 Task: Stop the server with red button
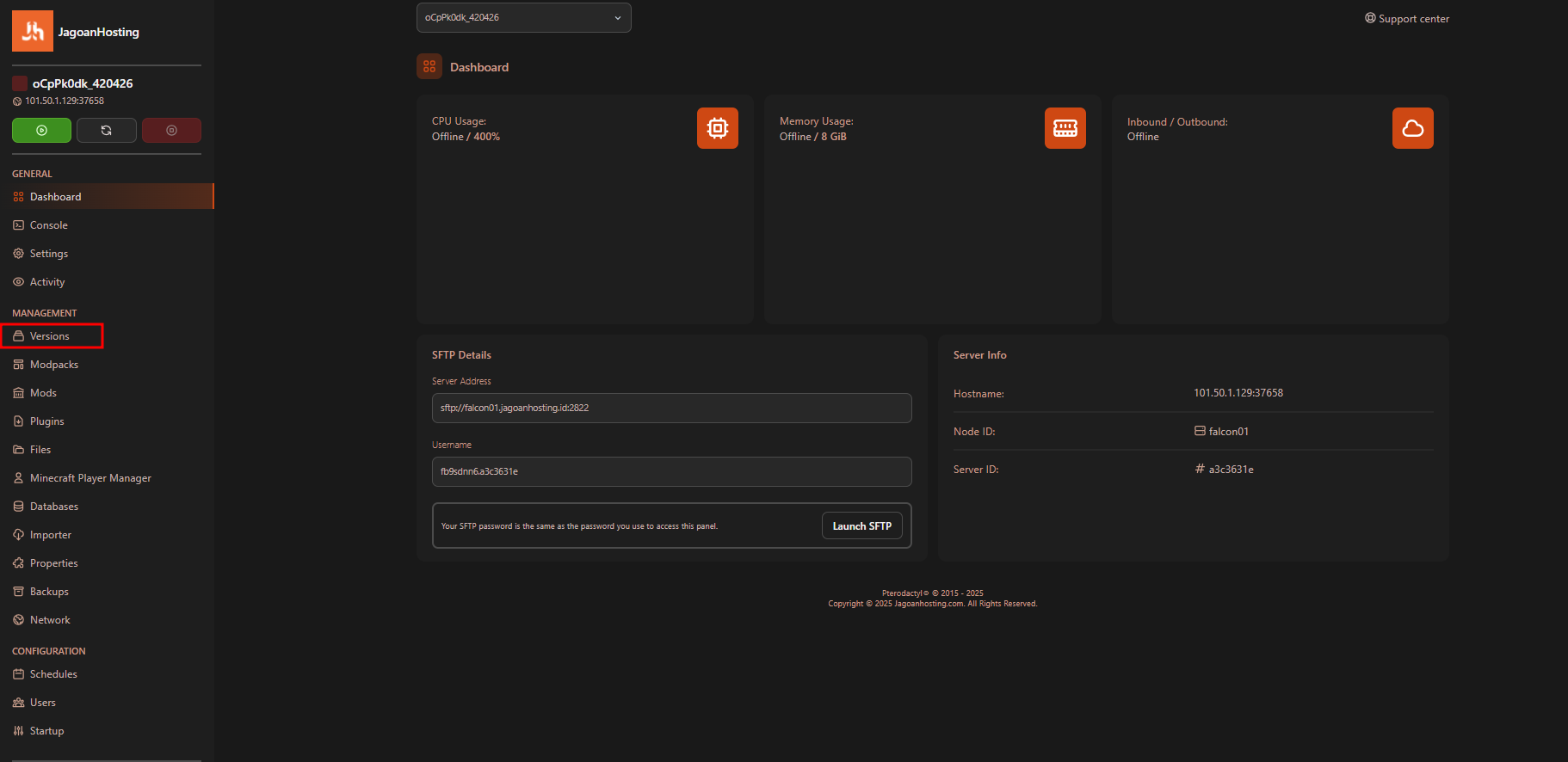coord(171,130)
